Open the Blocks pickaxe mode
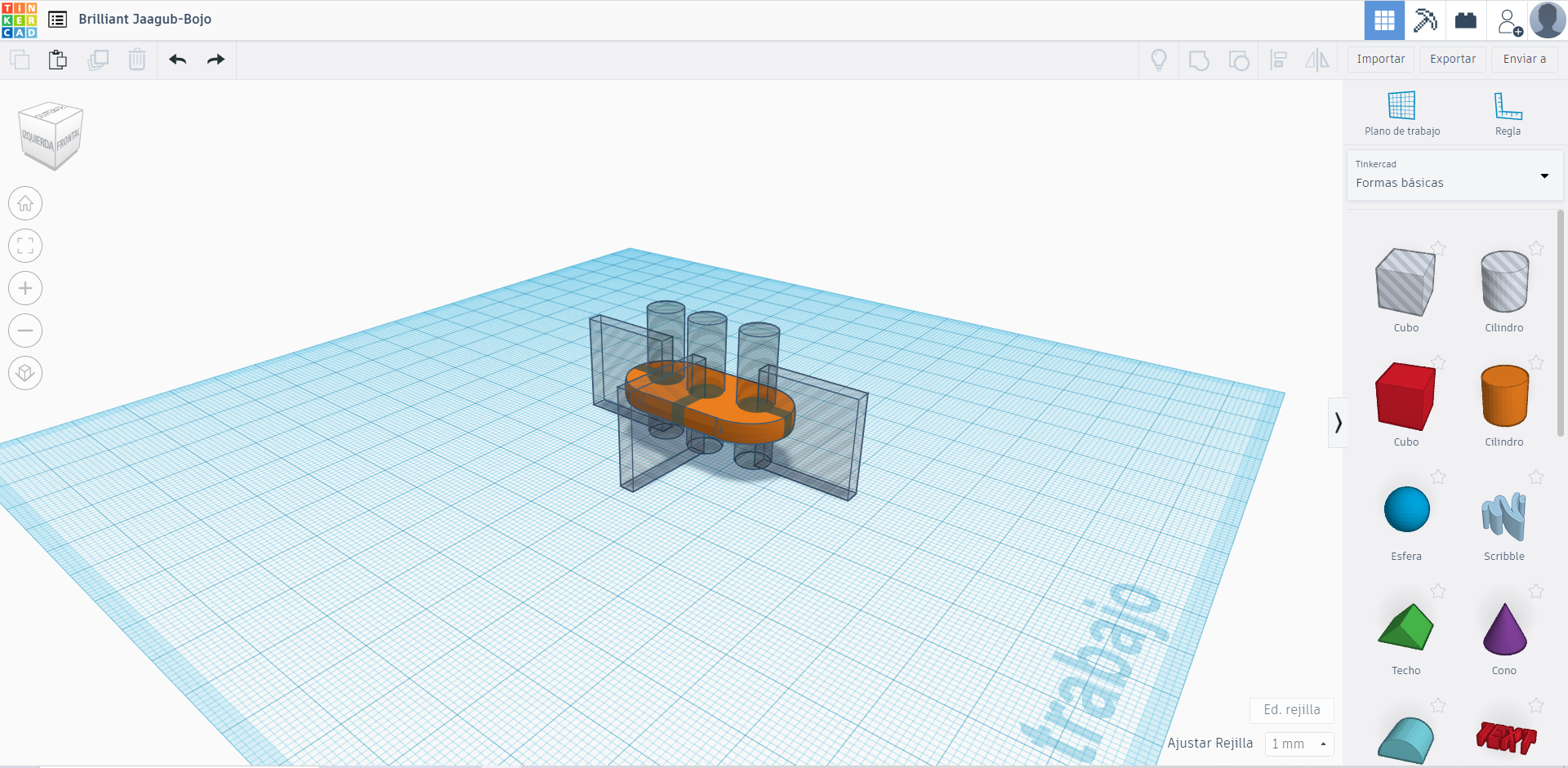This screenshot has width=1568, height=768. (1425, 20)
